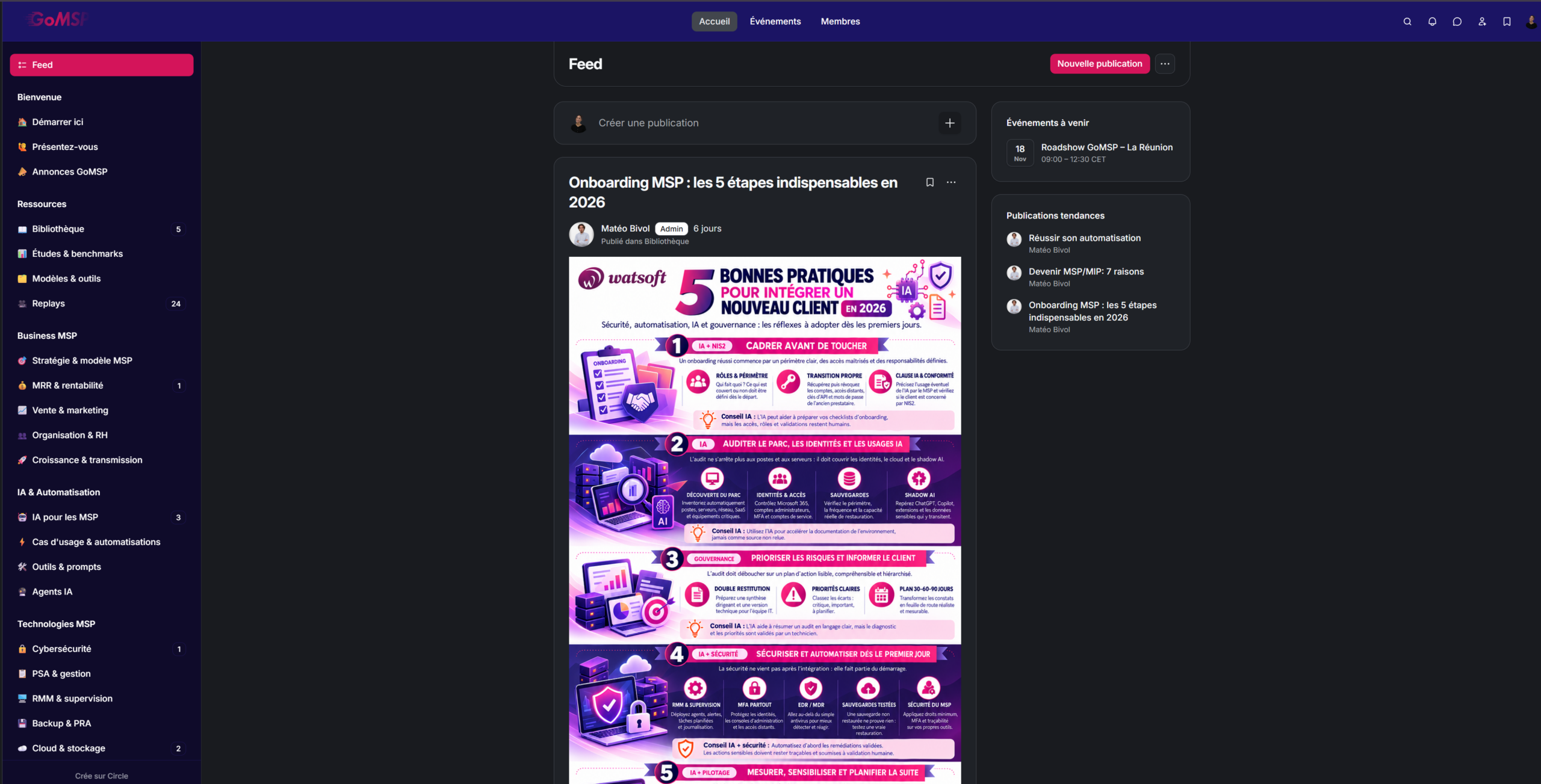The width and height of the screenshot is (1541, 784).
Task: Open trending Onboarding MSP 5 étapes post
Action: 1092,311
